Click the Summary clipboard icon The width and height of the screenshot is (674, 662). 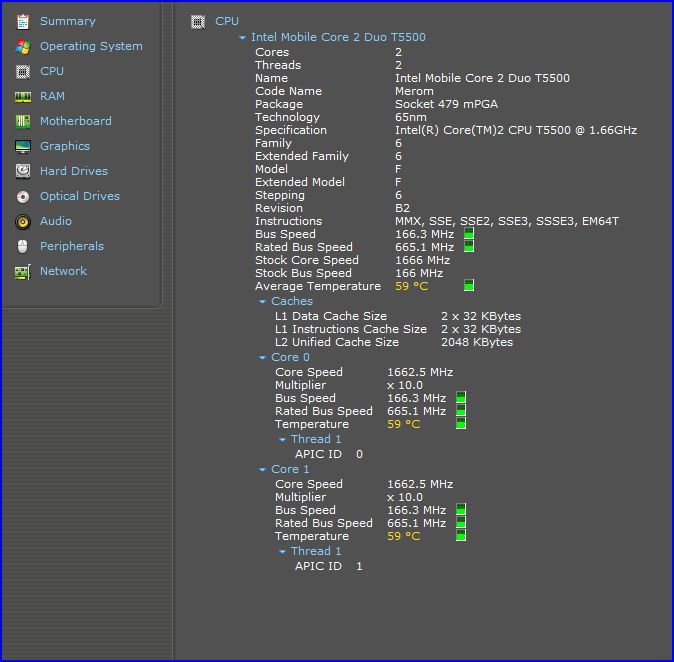point(23,21)
